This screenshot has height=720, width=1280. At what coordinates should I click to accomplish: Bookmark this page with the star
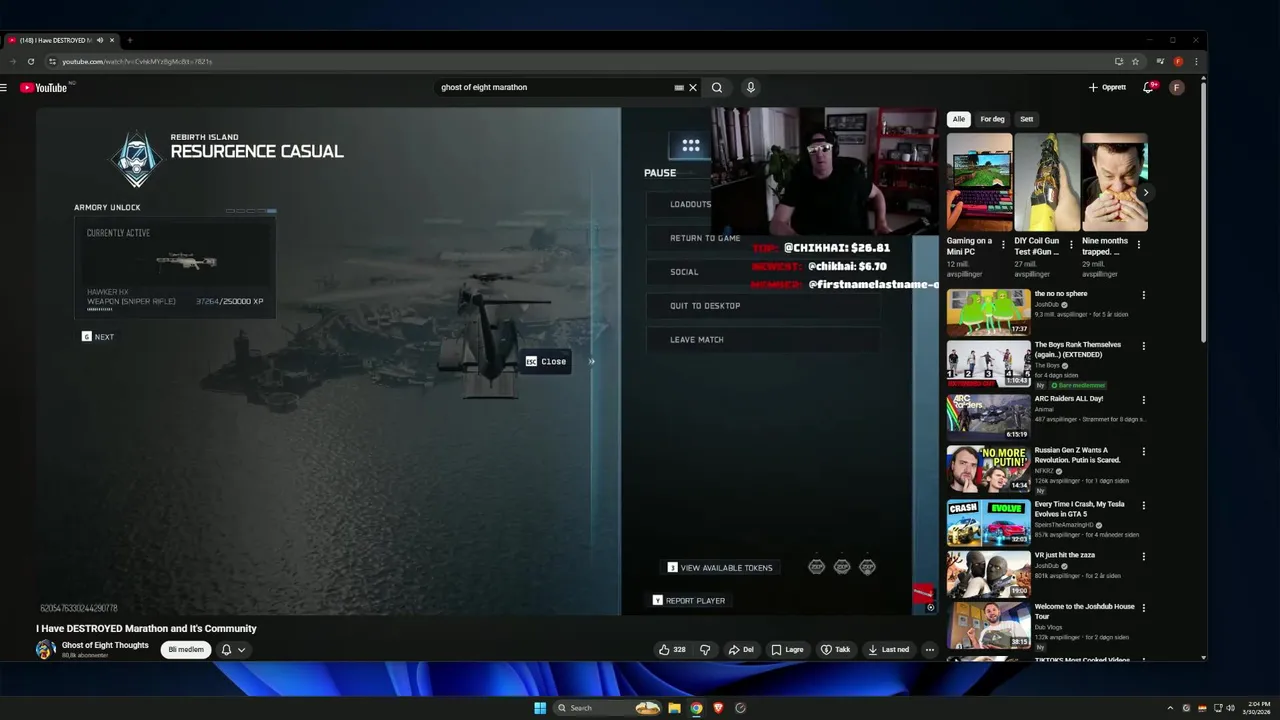pyautogui.click(x=1135, y=61)
